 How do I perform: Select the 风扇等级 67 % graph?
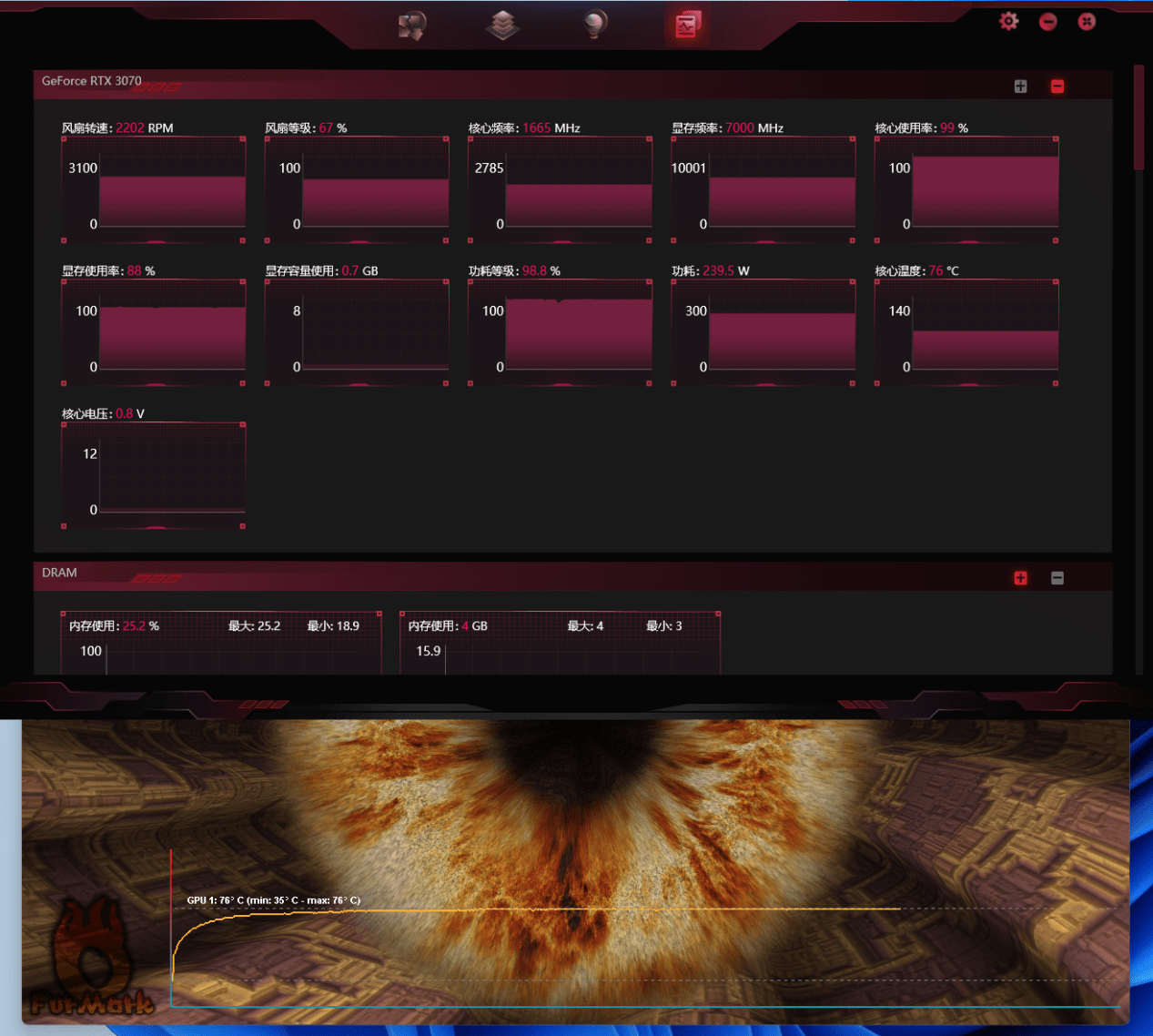[357, 189]
